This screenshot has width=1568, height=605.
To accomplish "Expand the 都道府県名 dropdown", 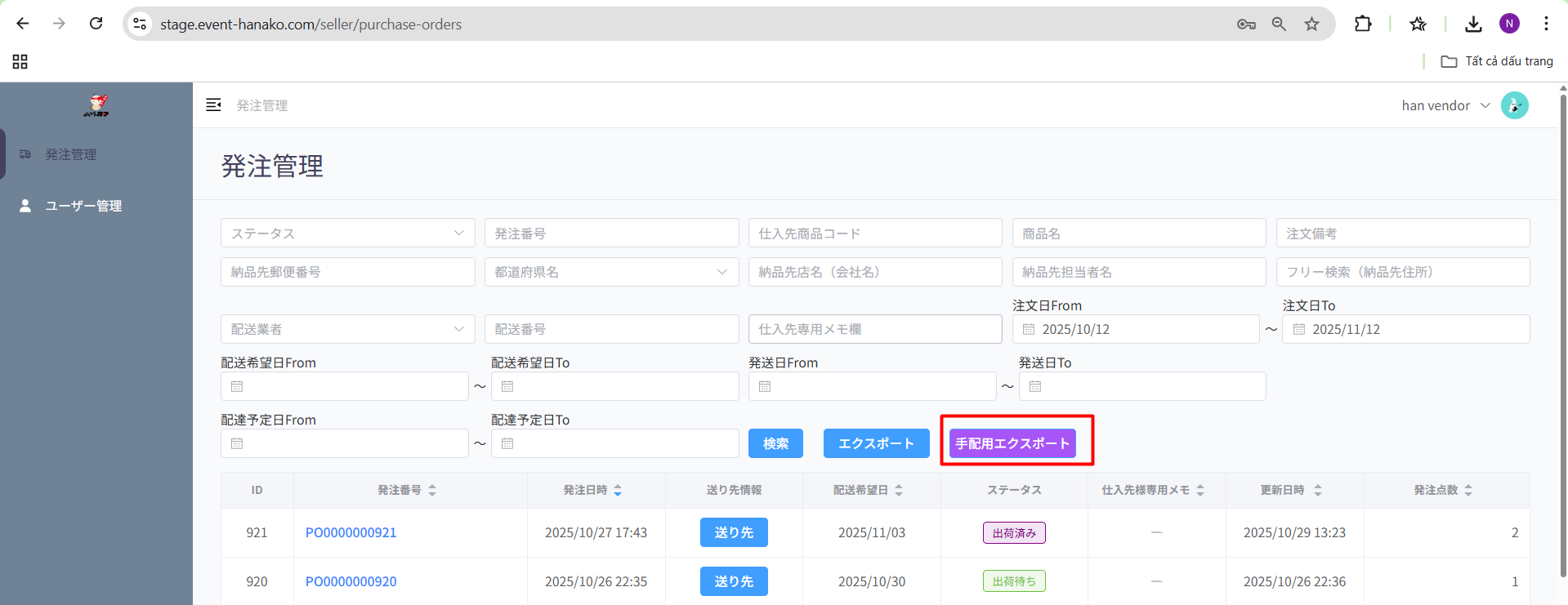I will [x=610, y=272].
